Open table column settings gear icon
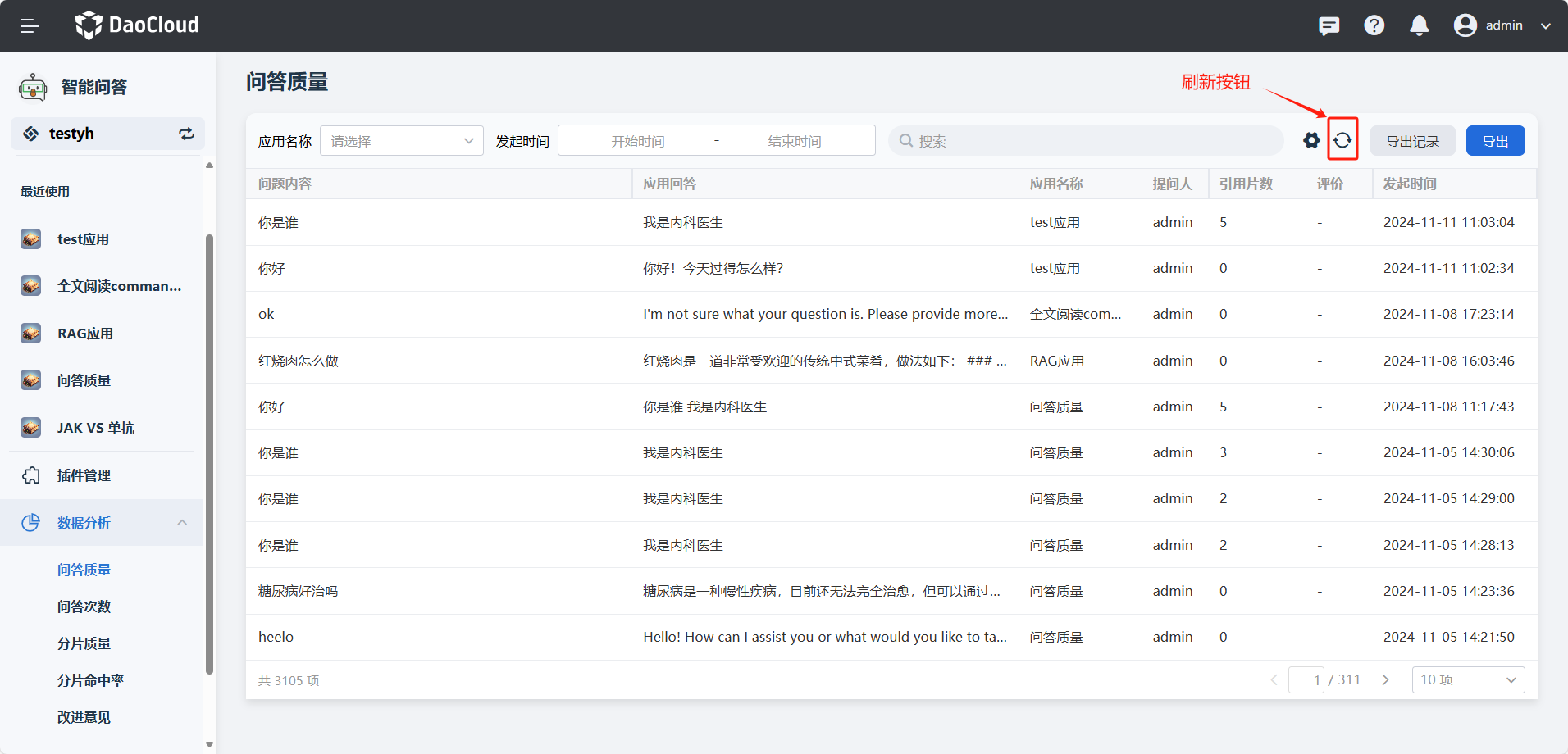 (x=1311, y=140)
